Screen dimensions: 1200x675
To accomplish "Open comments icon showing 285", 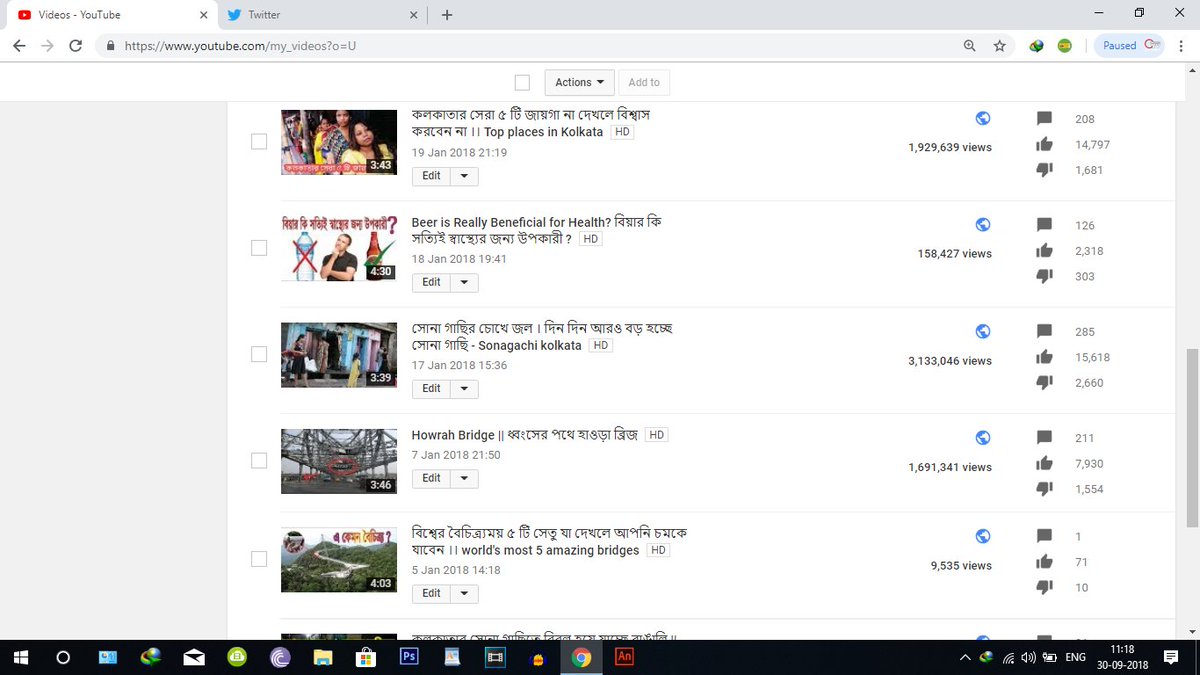I will [x=1044, y=332].
